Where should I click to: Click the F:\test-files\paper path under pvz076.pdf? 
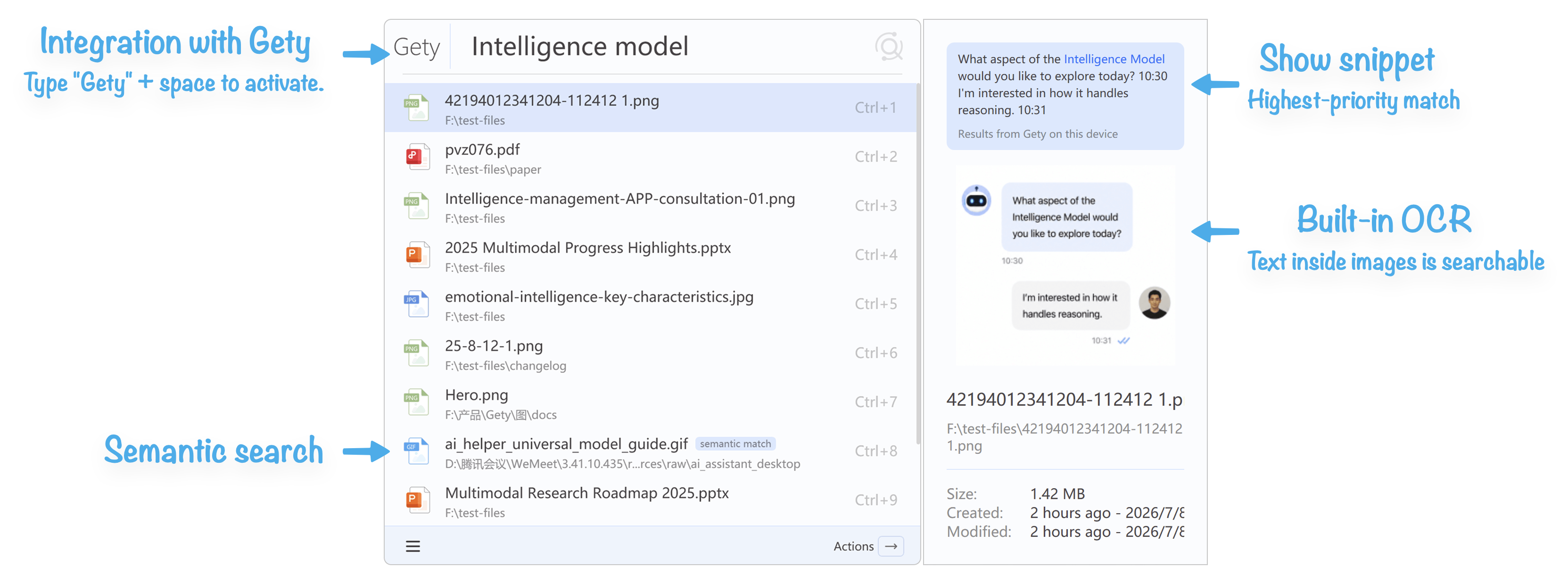click(493, 170)
